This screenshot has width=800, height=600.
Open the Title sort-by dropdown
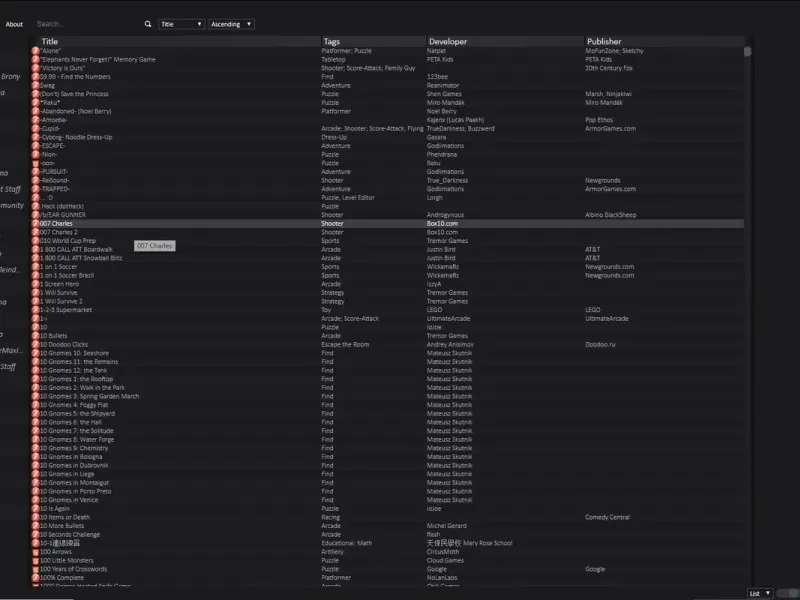pos(182,24)
